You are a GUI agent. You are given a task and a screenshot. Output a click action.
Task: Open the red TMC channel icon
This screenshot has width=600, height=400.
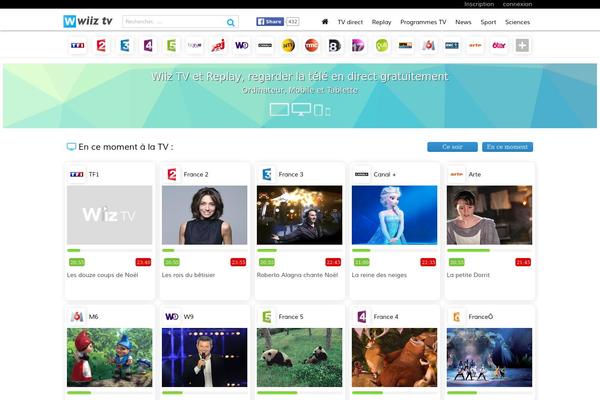click(x=311, y=46)
